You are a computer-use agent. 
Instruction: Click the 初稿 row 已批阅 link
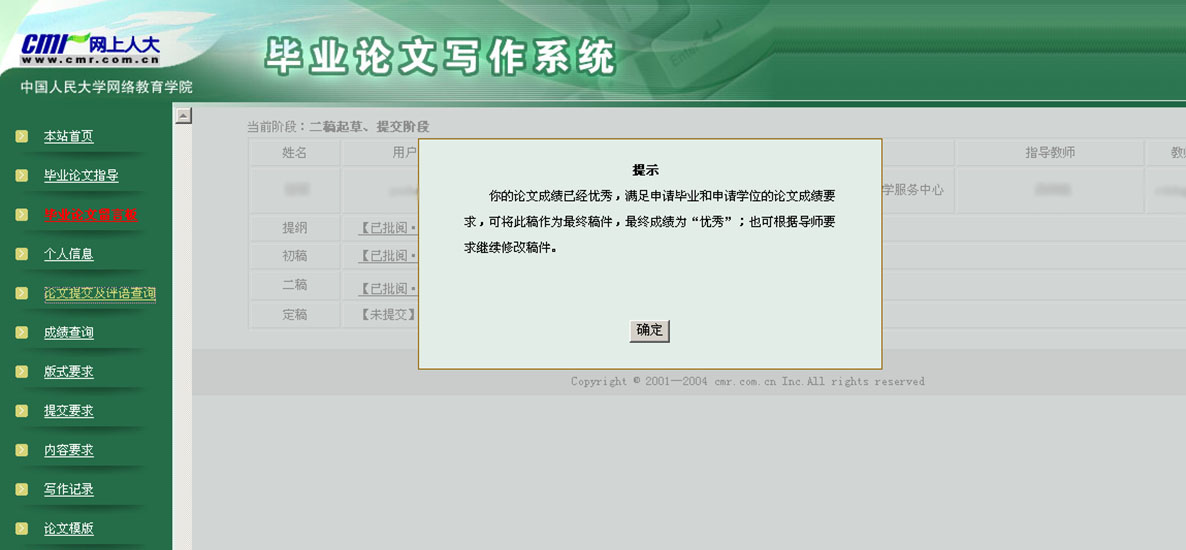pos(388,256)
